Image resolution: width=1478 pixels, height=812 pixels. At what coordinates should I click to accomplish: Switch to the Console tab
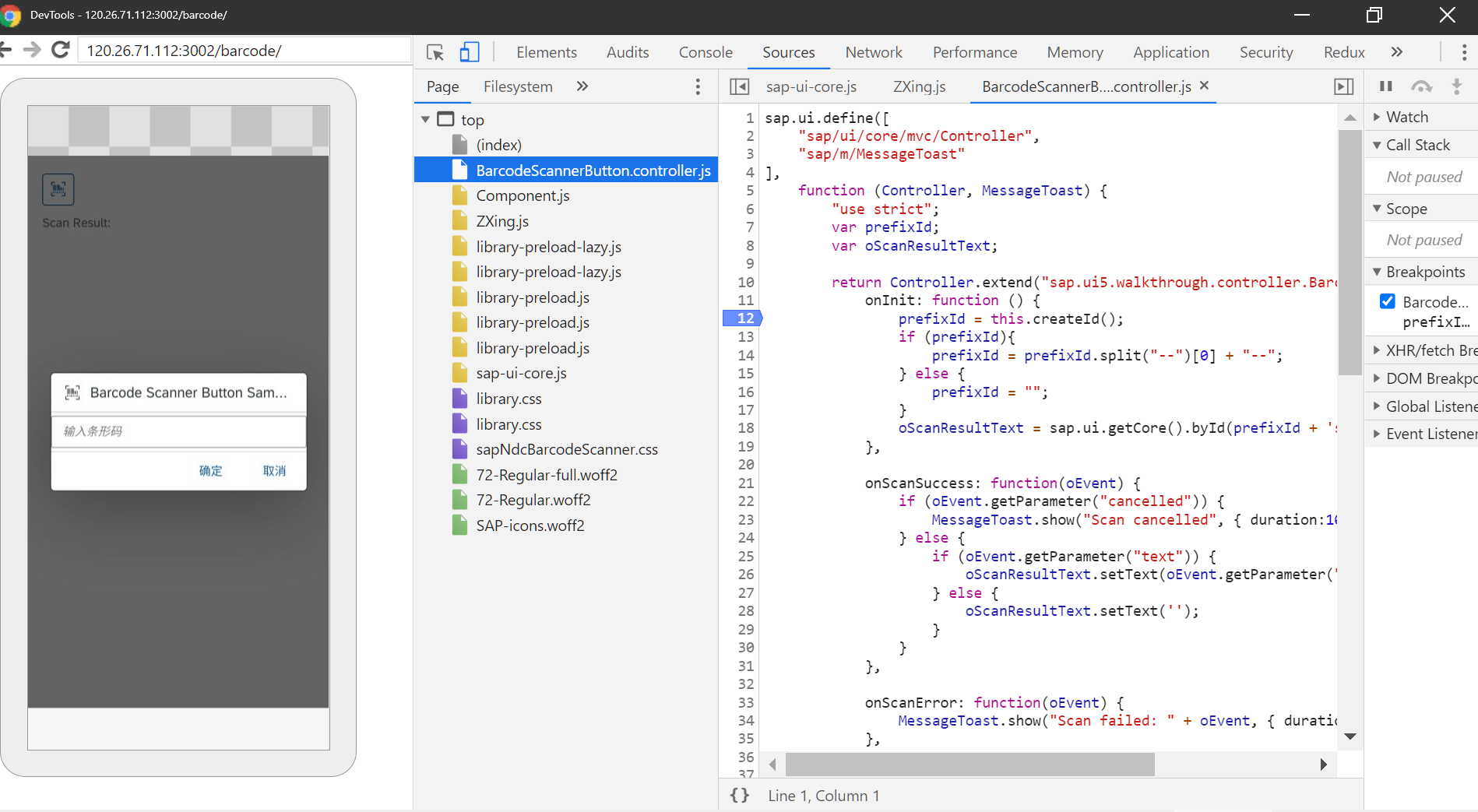pos(706,52)
